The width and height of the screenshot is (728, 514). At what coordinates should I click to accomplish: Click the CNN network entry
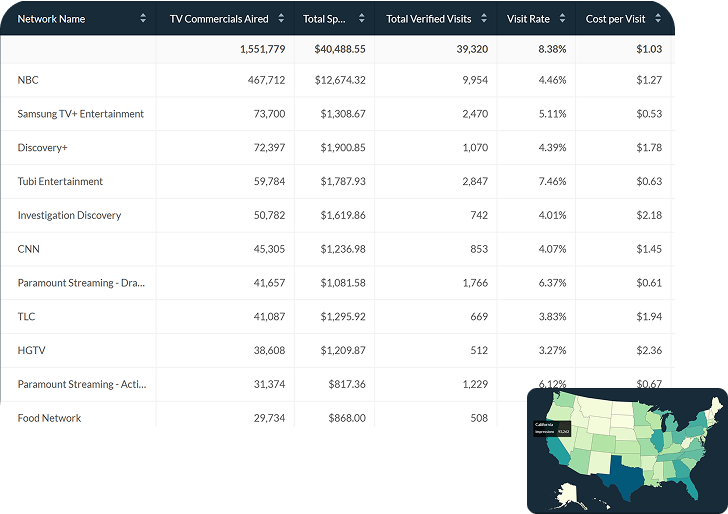click(x=29, y=249)
